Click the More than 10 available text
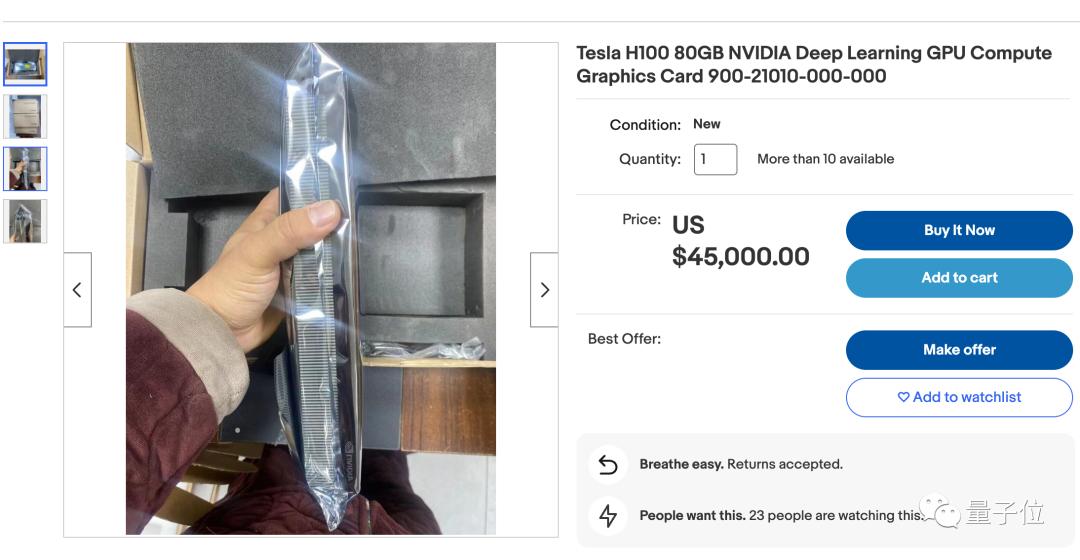The height and width of the screenshot is (560, 1080). coord(825,159)
